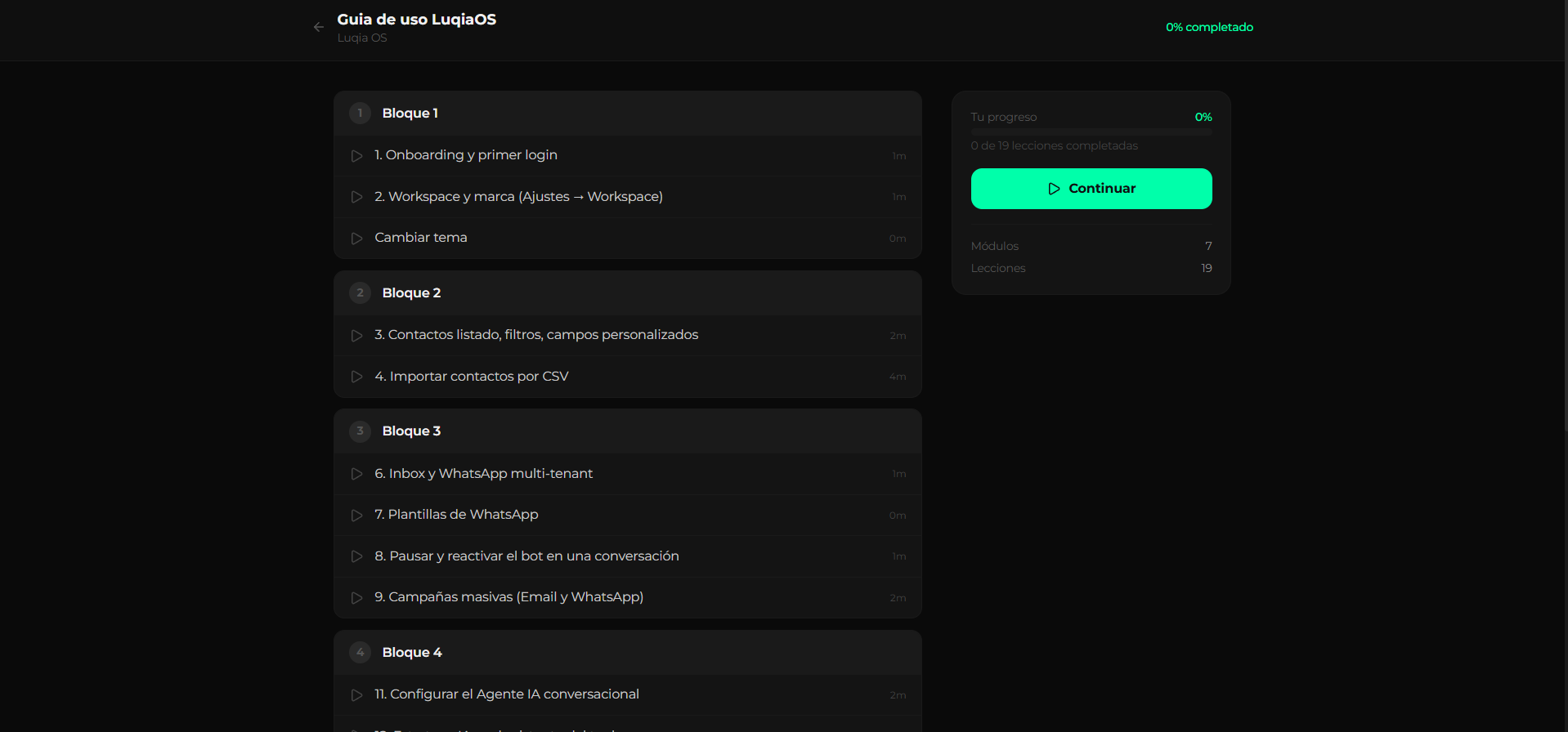Open lesson 6. Inbox y WhatsApp multi-tenant

628,474
